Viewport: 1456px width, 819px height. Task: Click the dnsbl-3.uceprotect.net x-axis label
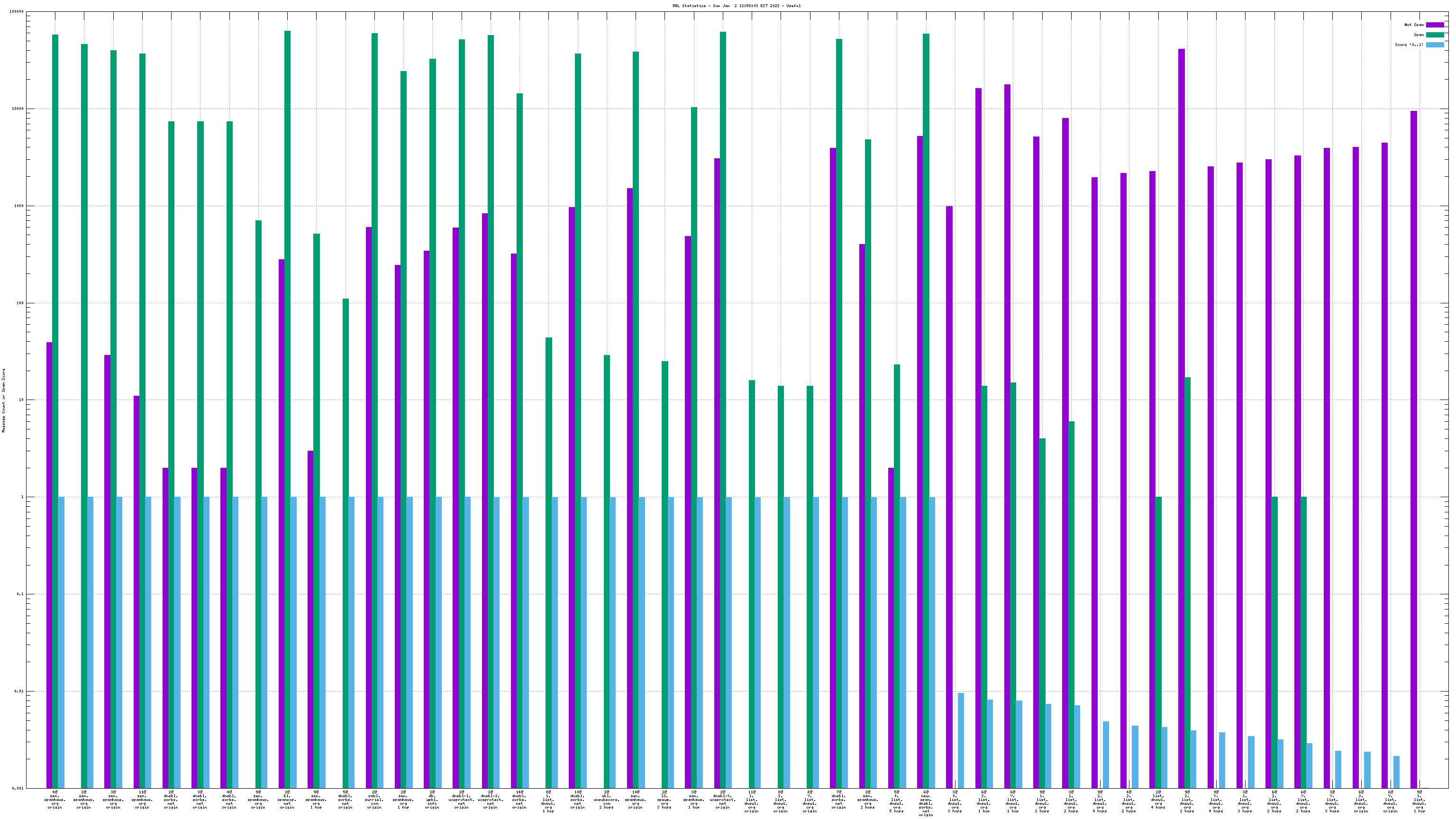tap(723, 799)
